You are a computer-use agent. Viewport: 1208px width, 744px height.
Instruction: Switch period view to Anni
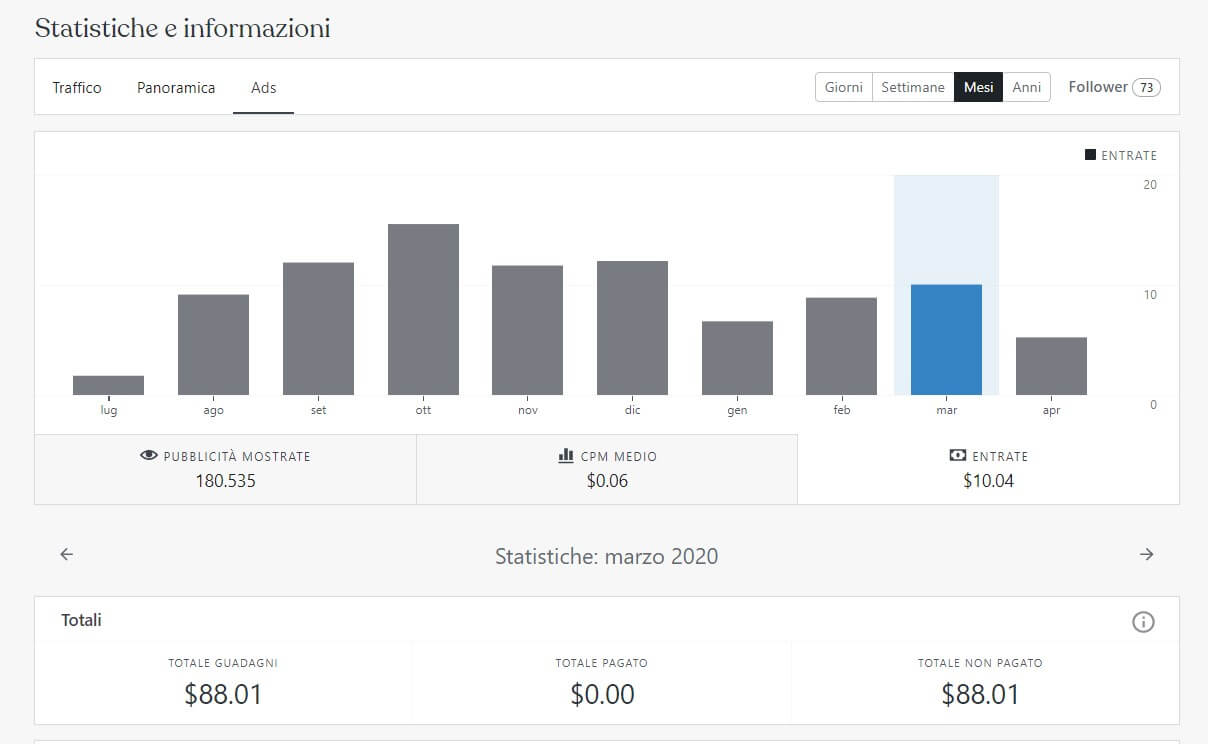1026,88
